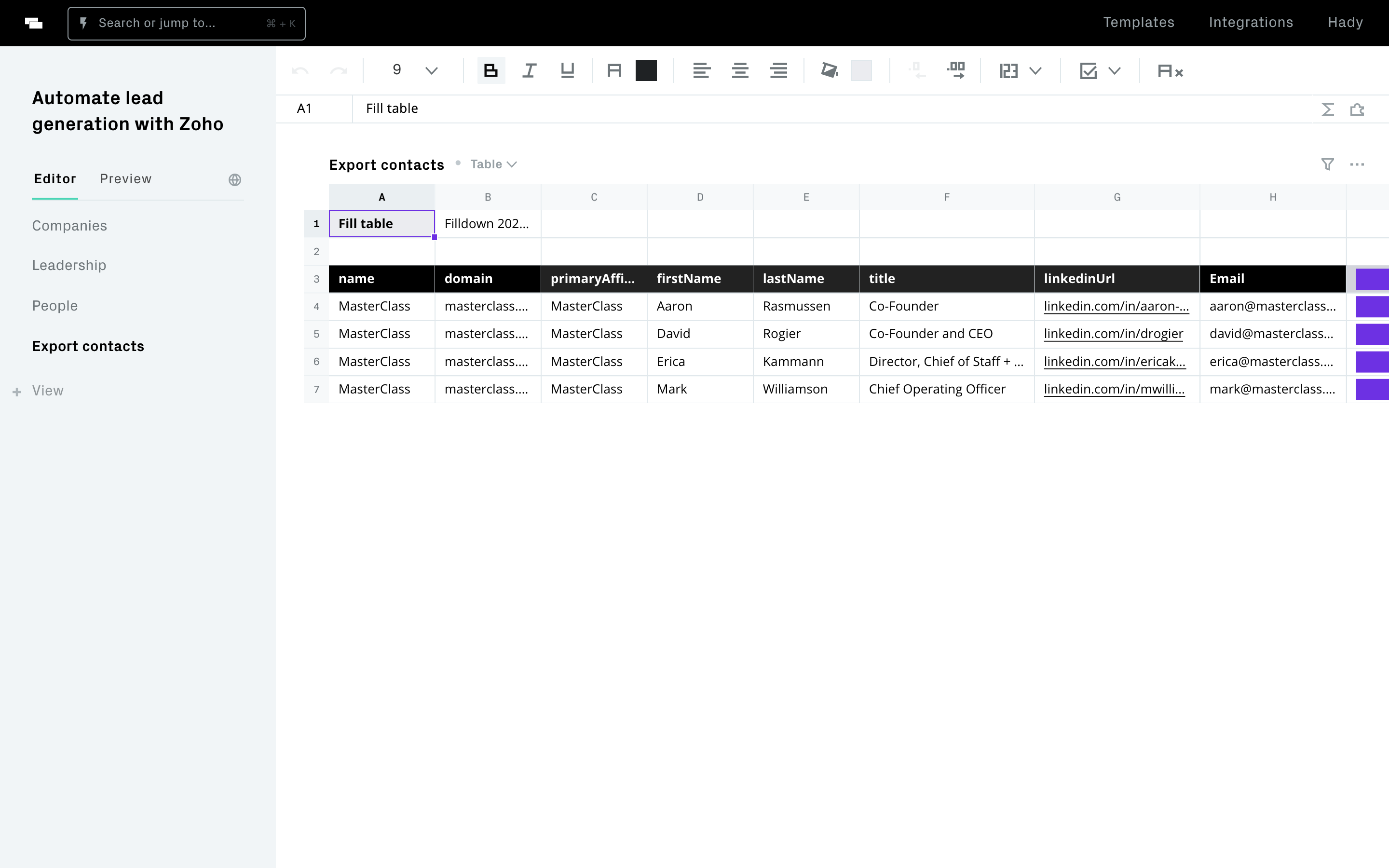Screen dimensions: 1389x868
Task: Click the globe publish icon
Action: click(235, 180)
